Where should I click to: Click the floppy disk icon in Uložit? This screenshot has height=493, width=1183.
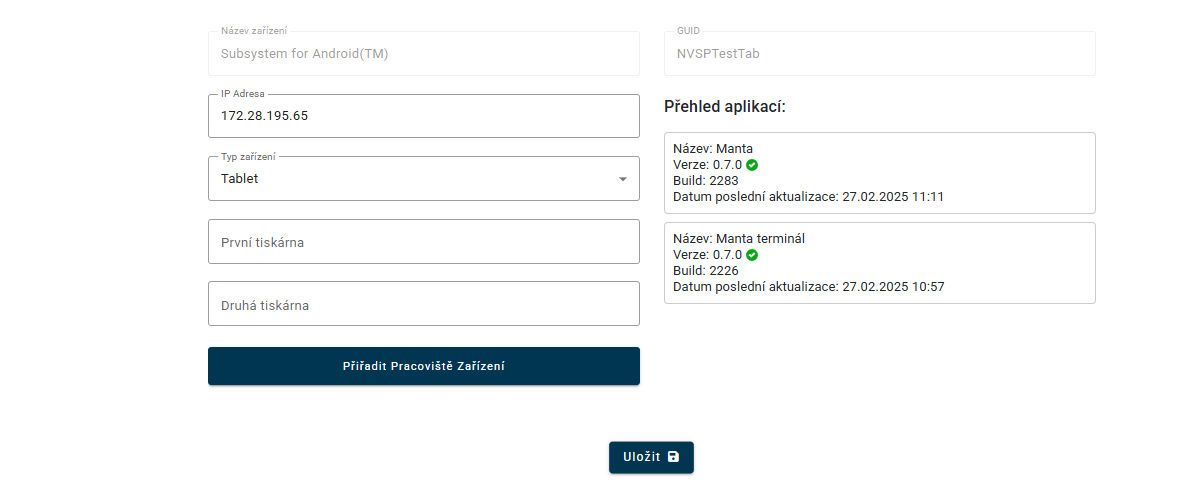tap(673, 457)
